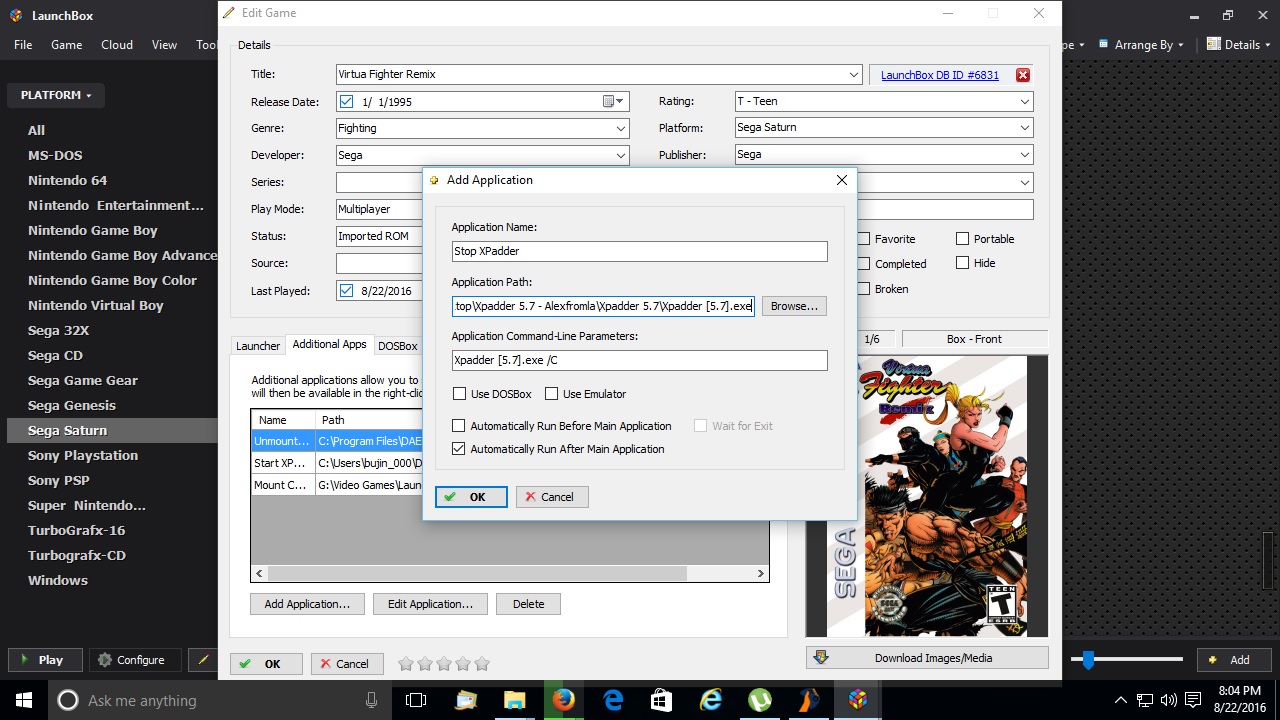Close the Add Application dialog with X
Viewport: 1280px width, 720px height.
pyautogui.click(x=841, y=180)
